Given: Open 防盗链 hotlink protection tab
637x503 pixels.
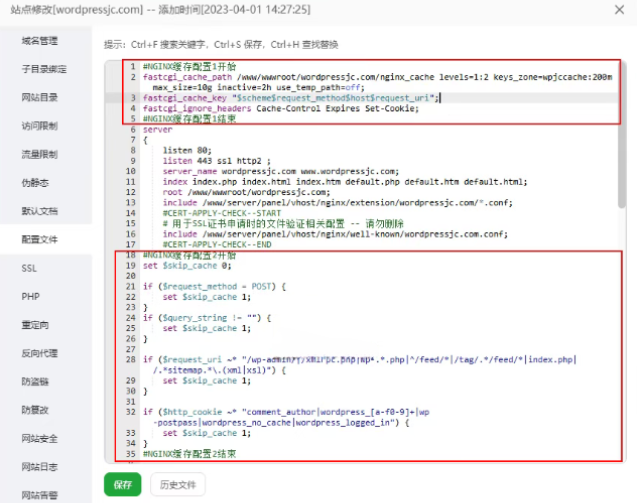Looking at the screenshot, I should click(36, 381).
